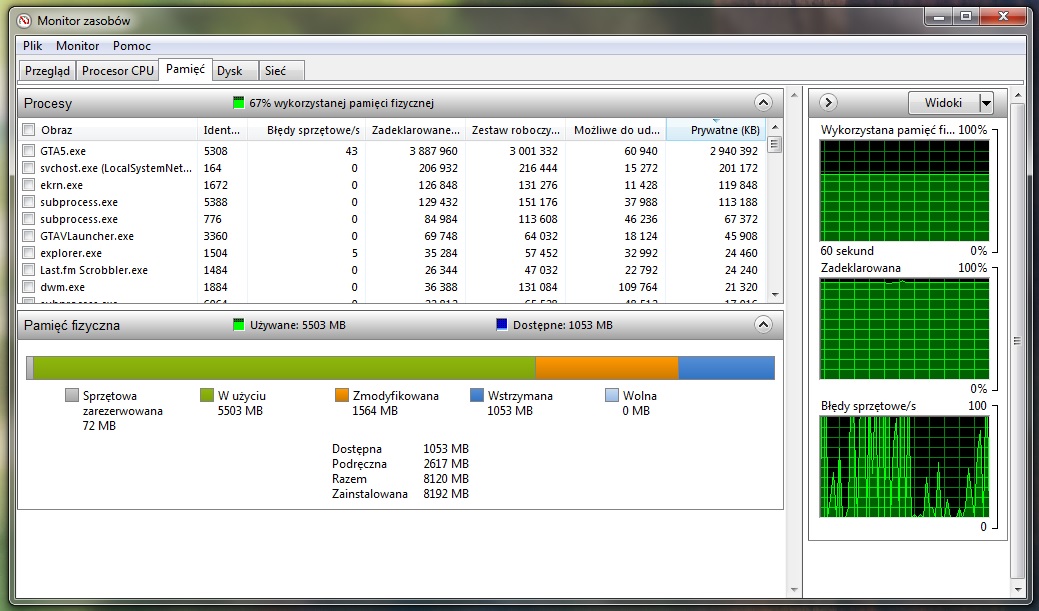Click main pane scrollbar down arrow
Viewport: 1039px width, 611px height.
point(794,590)
